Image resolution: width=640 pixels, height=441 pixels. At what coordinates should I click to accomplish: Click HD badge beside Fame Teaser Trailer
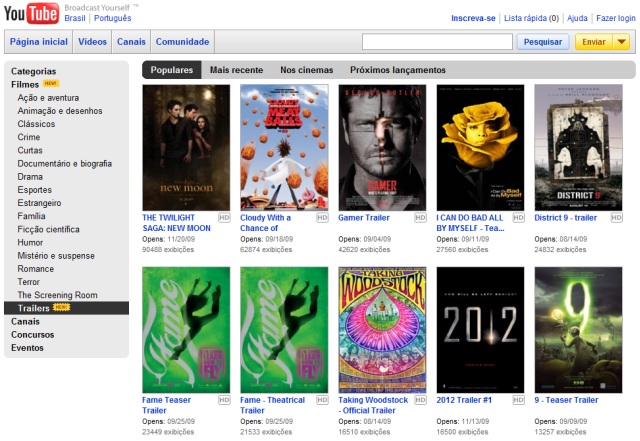(x=224, y=400)
